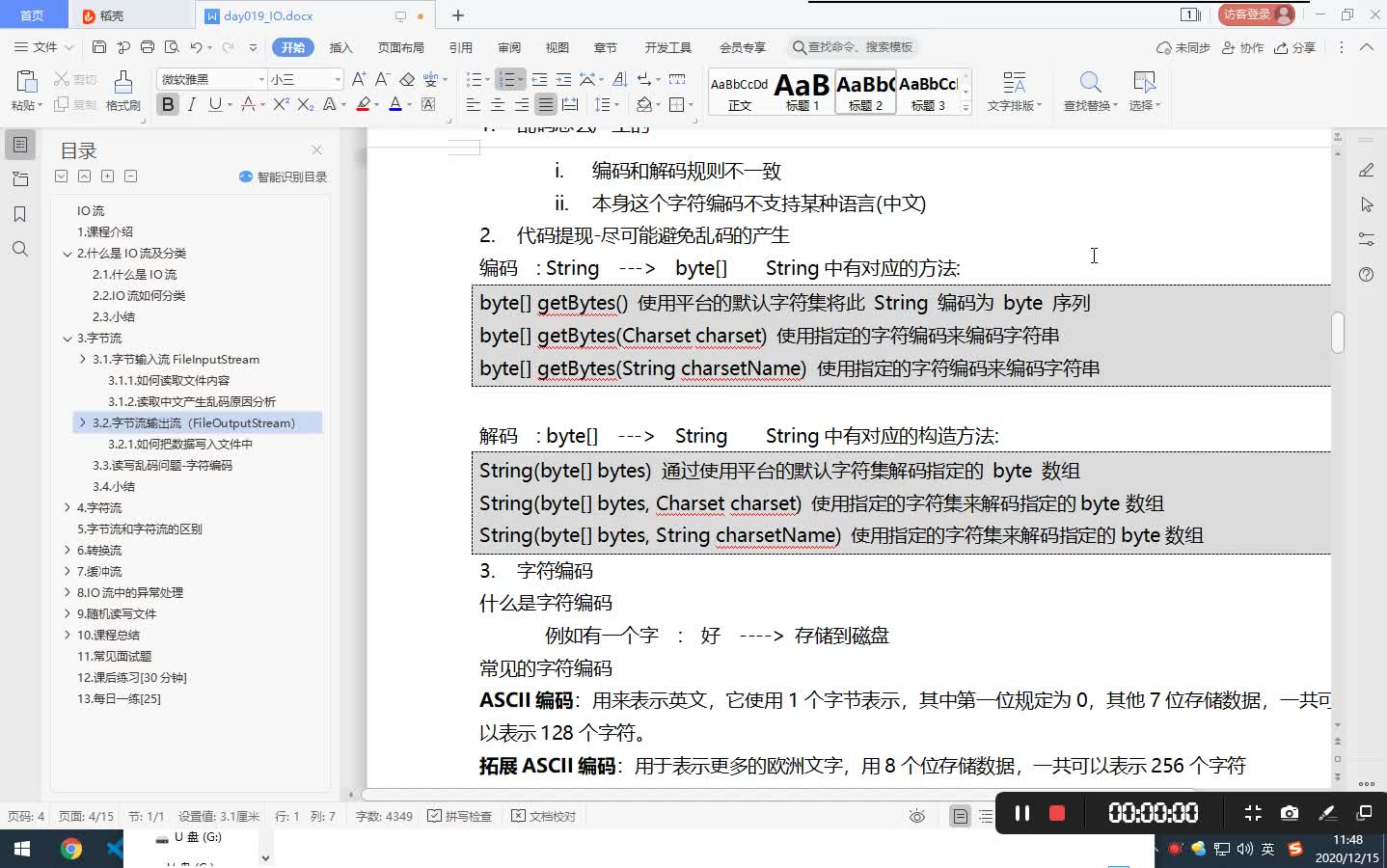
Task: Open the search panel in left sidebar
Action: (20, 249)
